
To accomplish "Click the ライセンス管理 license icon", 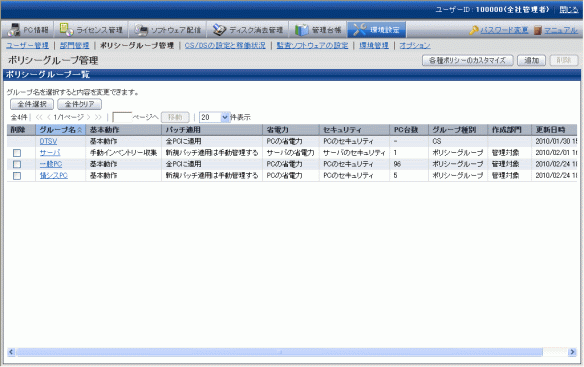I will click(x=66, y=29).
